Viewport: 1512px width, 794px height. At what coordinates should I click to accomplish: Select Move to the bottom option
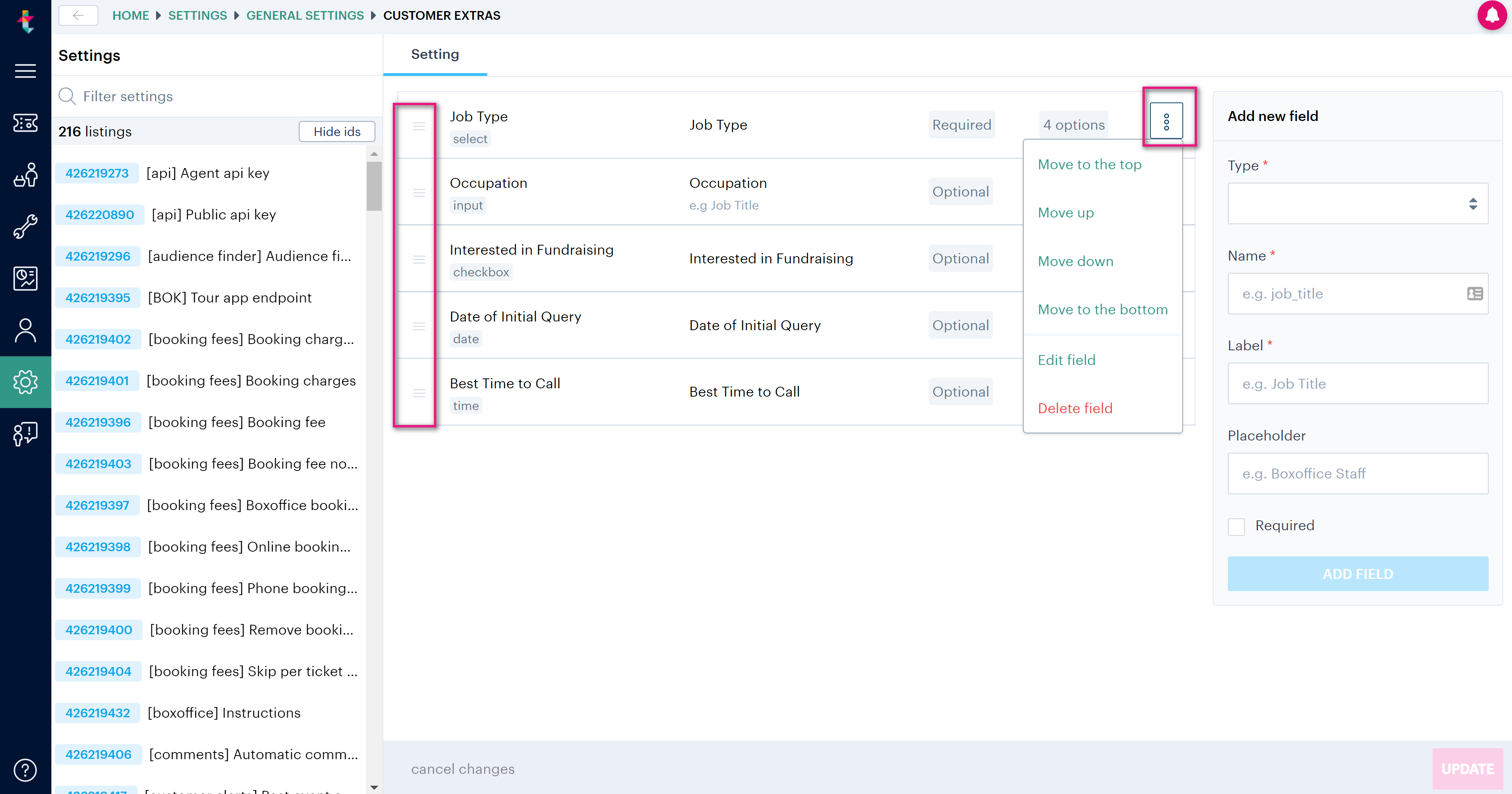(1102, 310)
